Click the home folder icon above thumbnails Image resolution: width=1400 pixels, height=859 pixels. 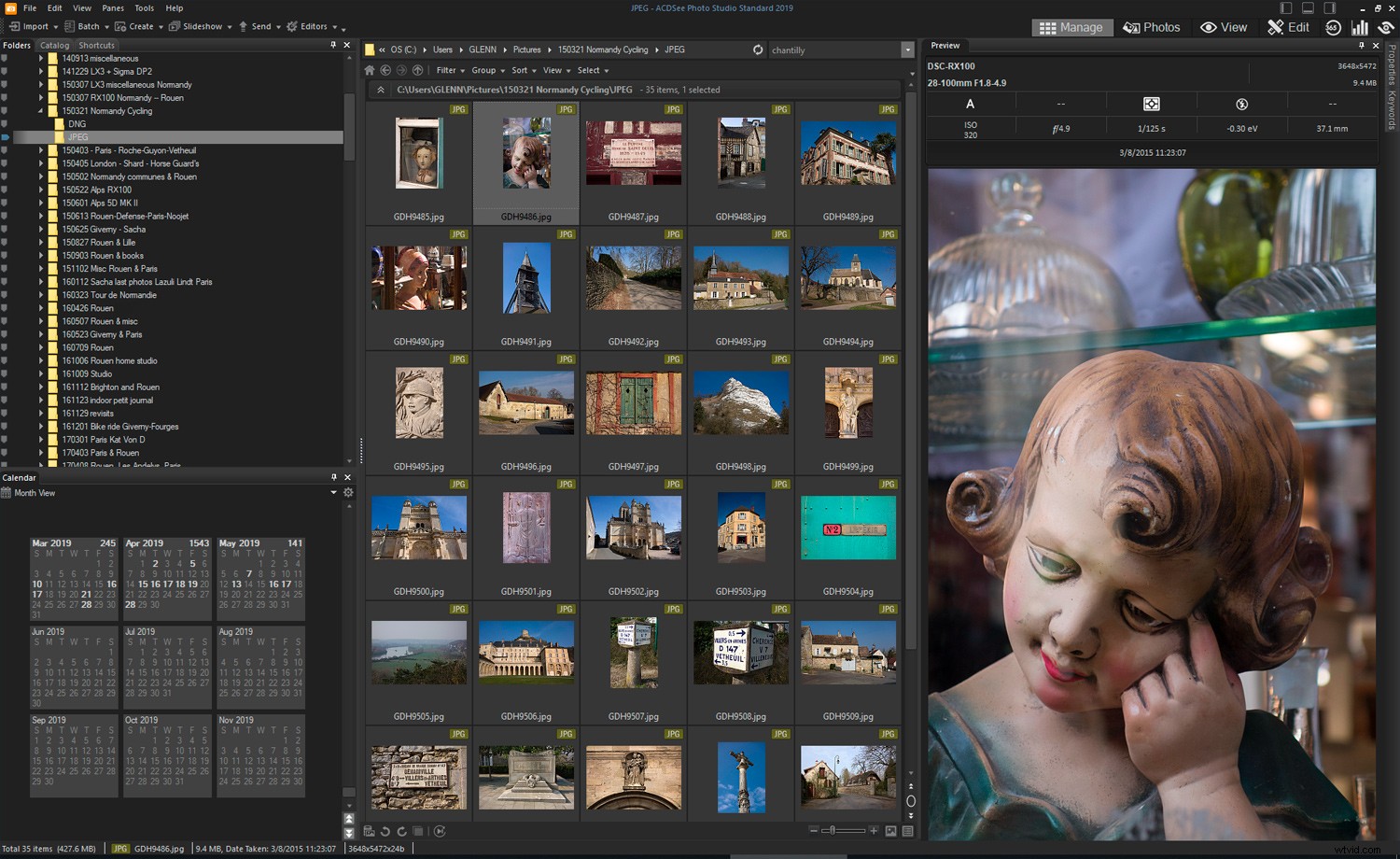[369, 70]
